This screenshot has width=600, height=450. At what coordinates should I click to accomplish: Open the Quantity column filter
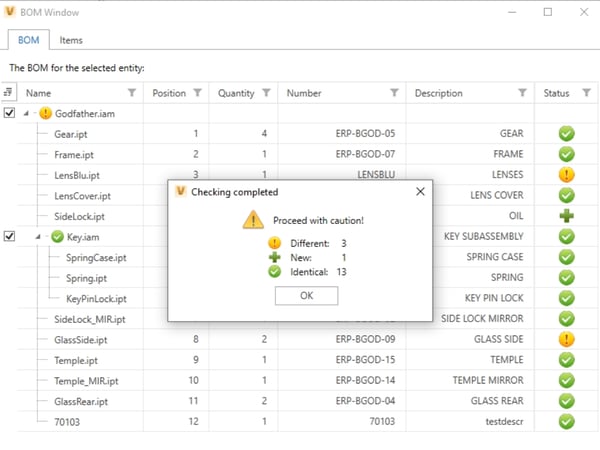click(266, 93)
